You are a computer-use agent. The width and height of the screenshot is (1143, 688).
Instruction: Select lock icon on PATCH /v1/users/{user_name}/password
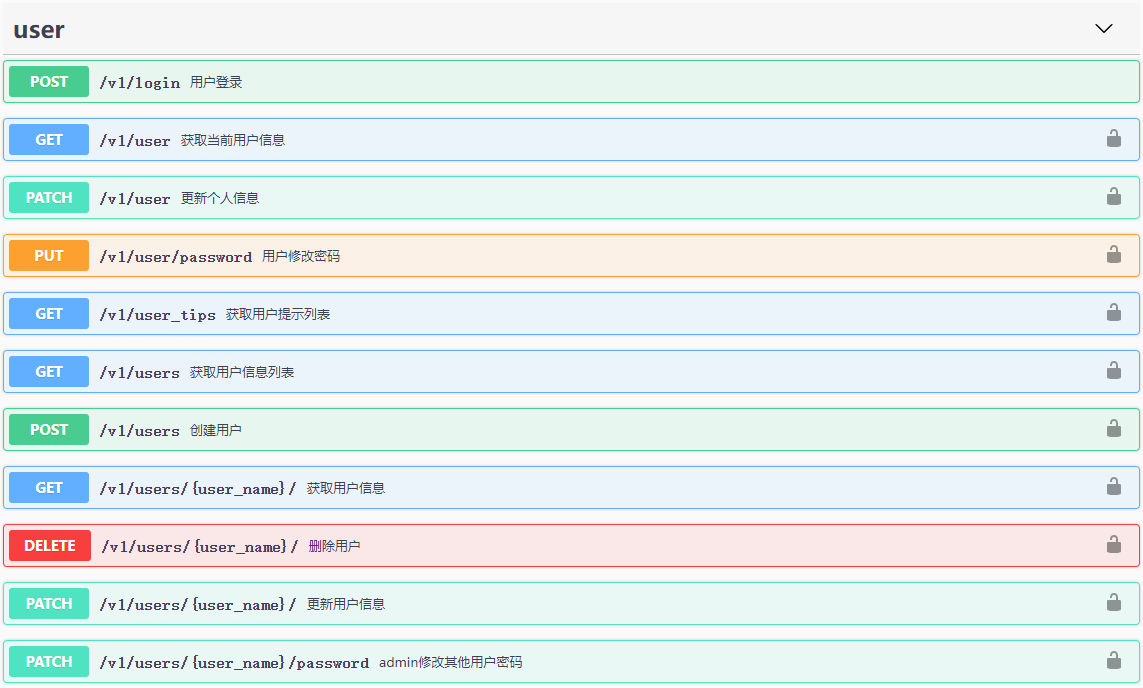coord(1116,661)
